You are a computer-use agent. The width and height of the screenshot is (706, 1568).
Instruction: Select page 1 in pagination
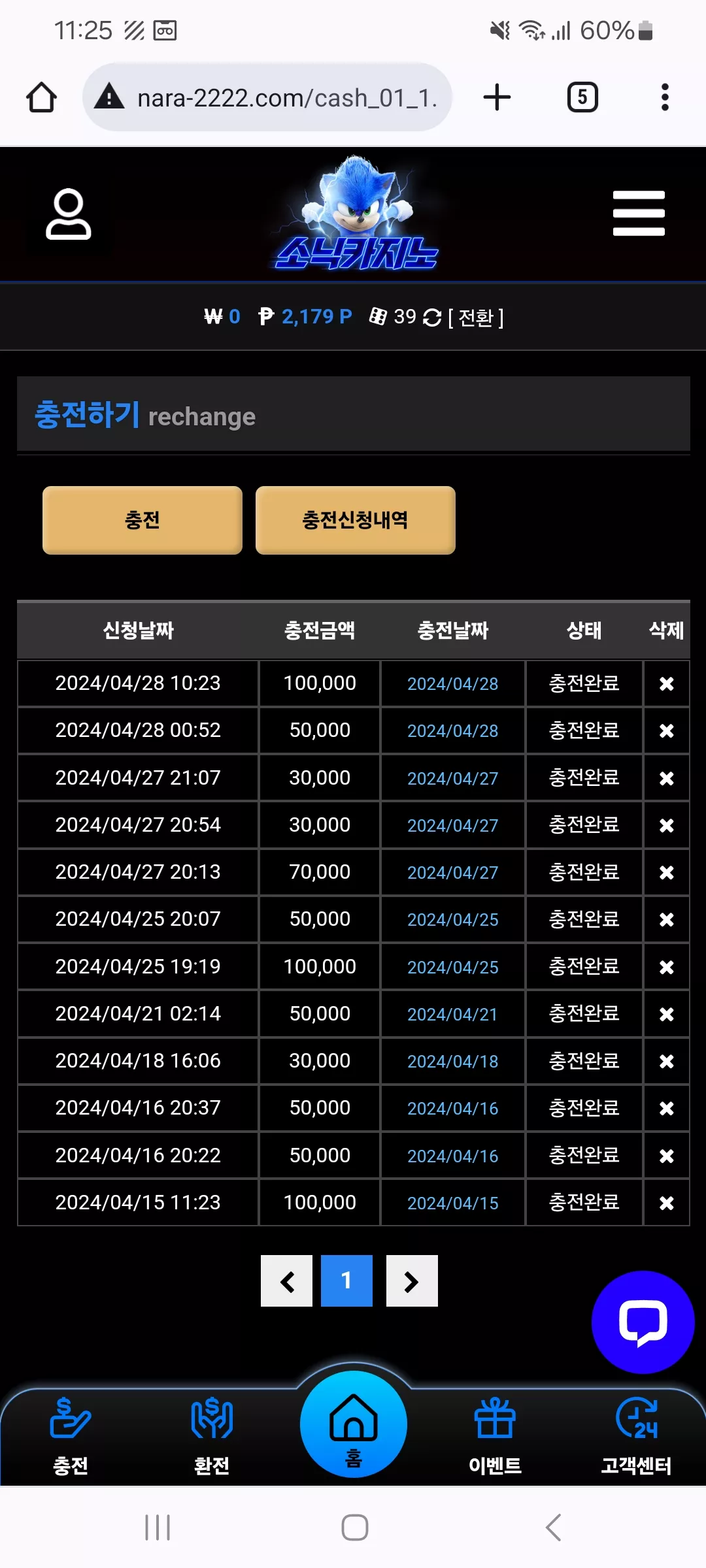[x=346, y=1281]
